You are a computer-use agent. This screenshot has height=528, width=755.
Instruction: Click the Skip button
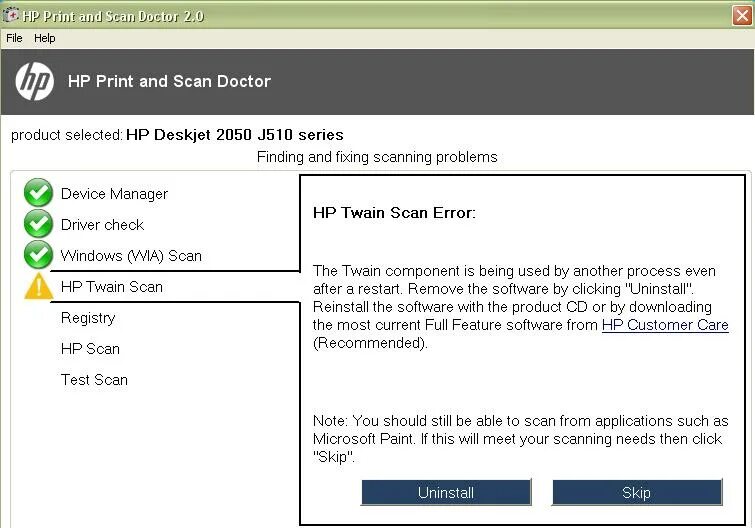[637, 492]
